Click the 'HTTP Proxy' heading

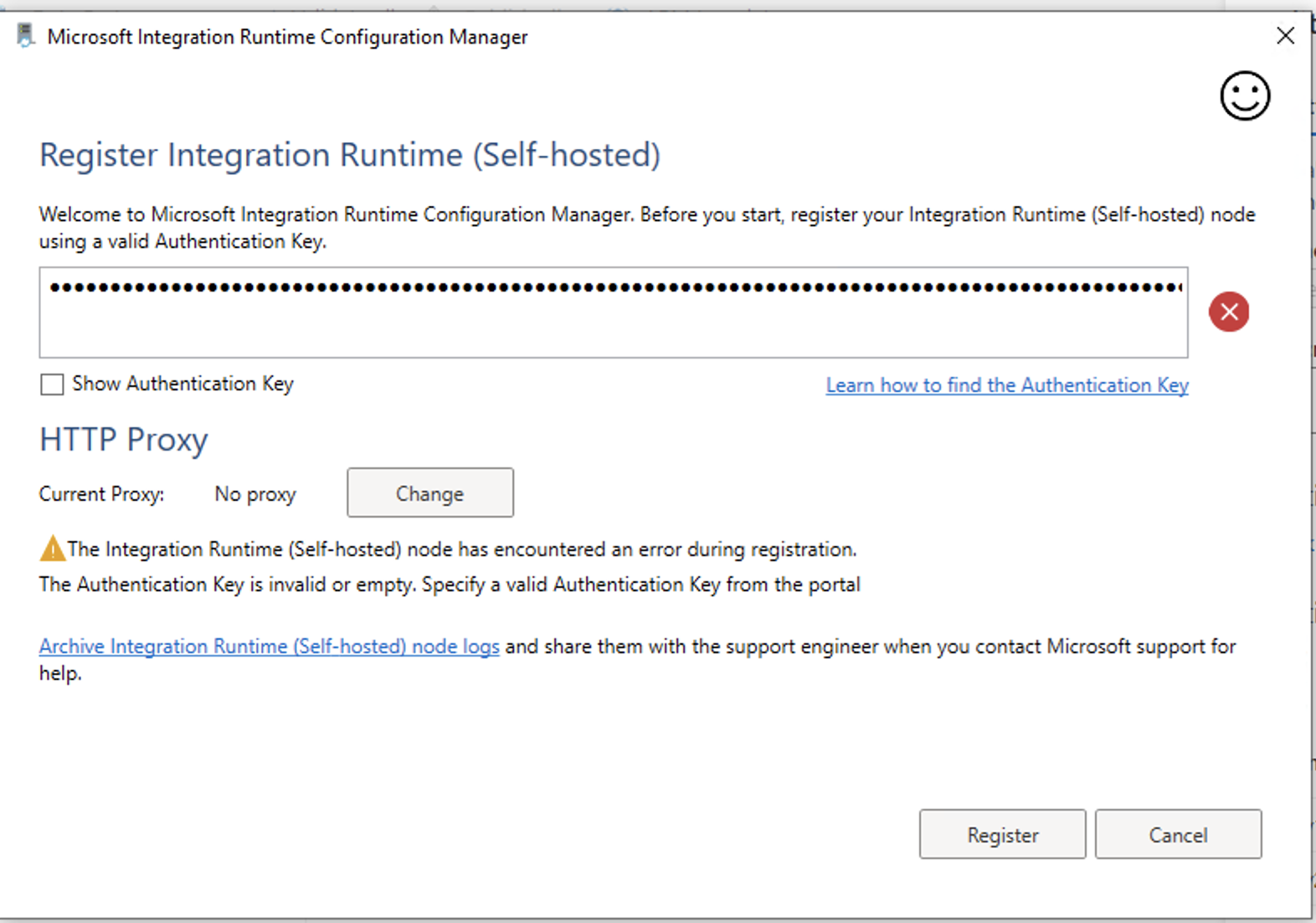click(124, 440)
